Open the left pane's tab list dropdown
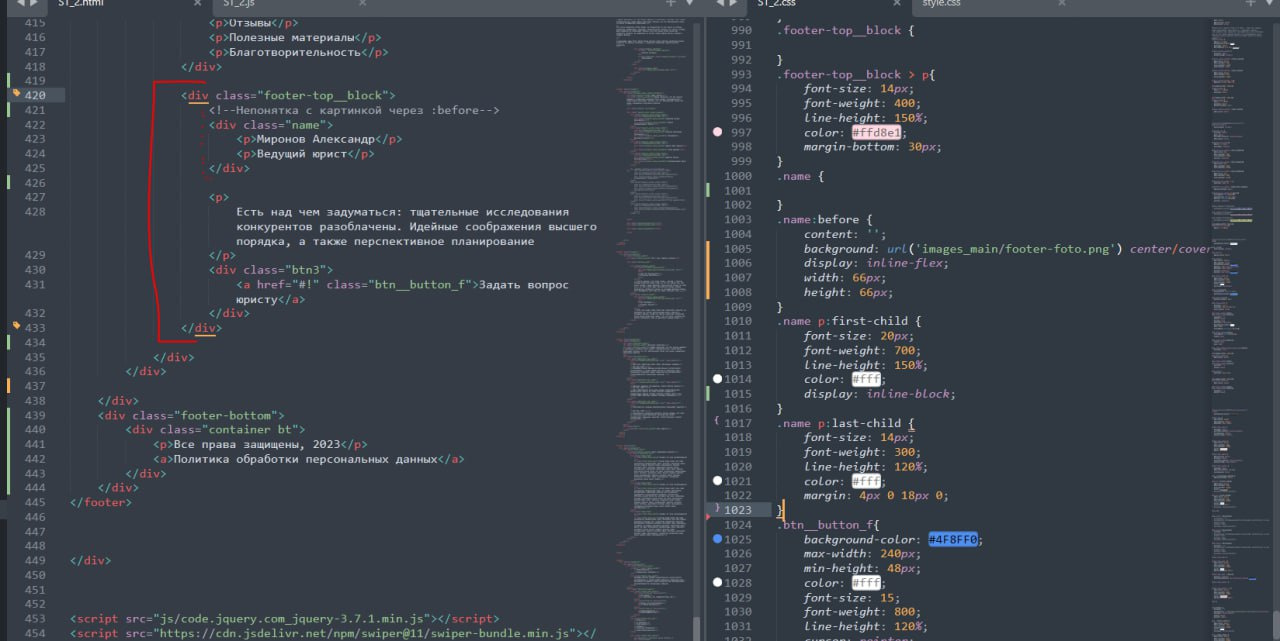 point(689,4)
